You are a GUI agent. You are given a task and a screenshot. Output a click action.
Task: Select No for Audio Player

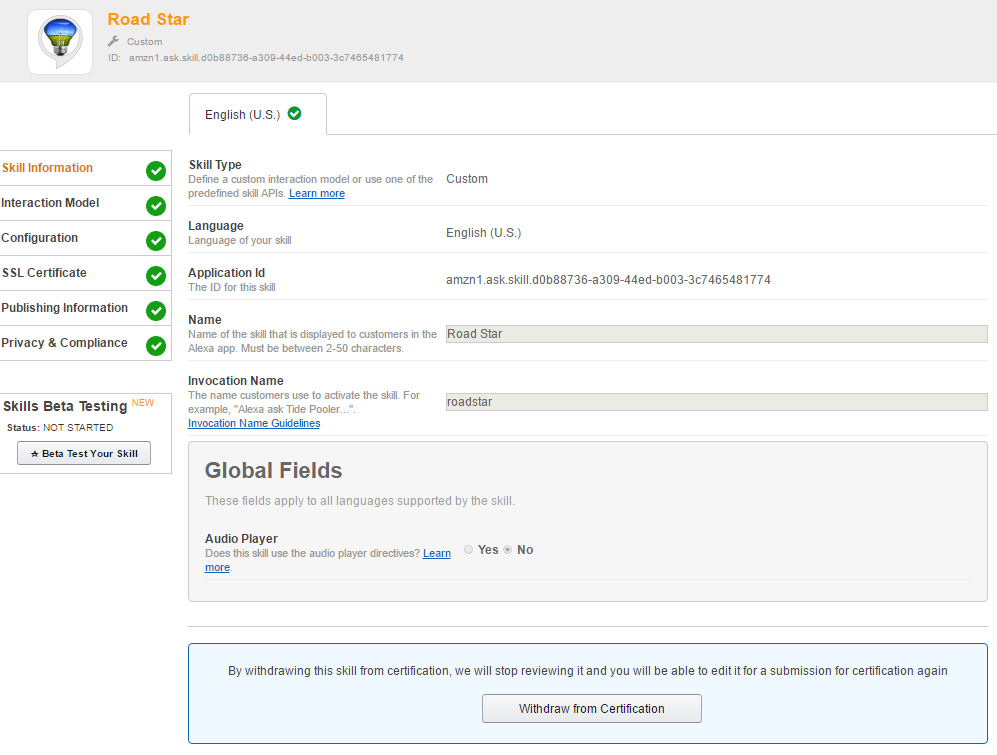pyautogui.click(x=507, y=550)
